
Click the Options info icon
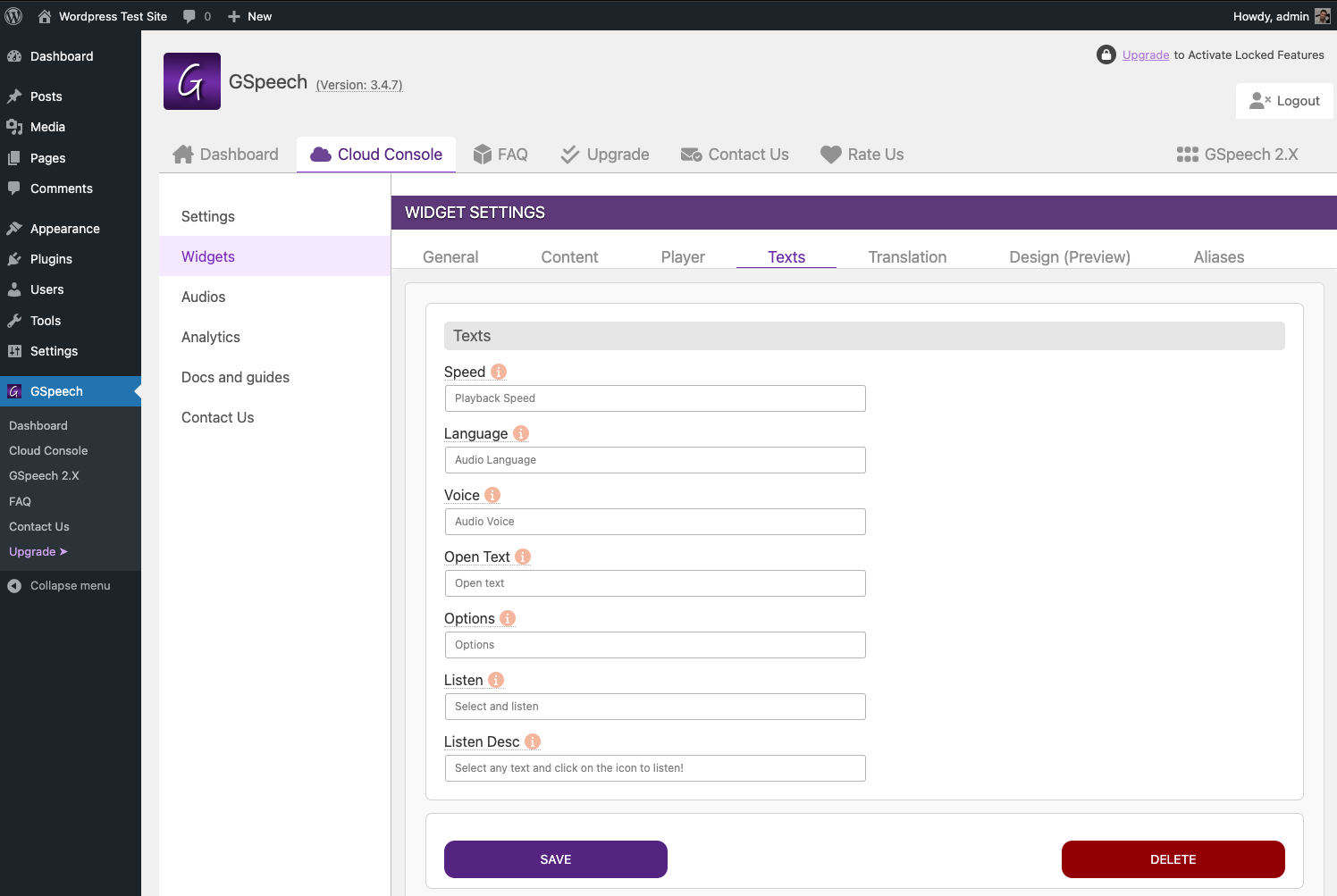click(508, 618)
